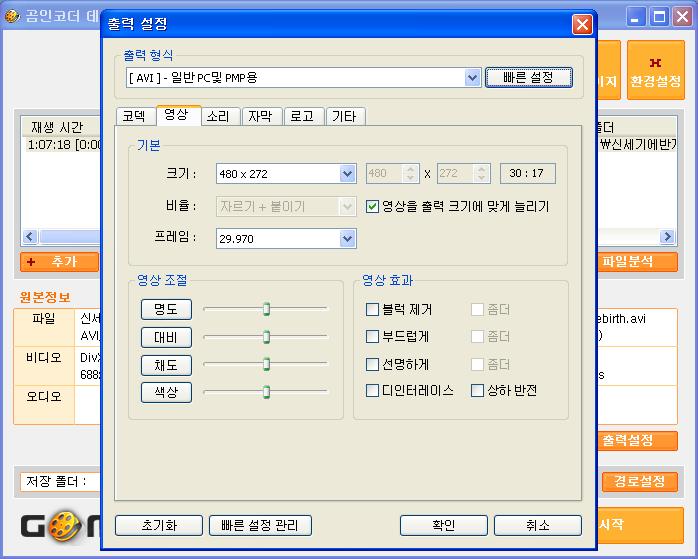
Task: Open 빠른 설정 관리 button
Action: tap(260, 525)
